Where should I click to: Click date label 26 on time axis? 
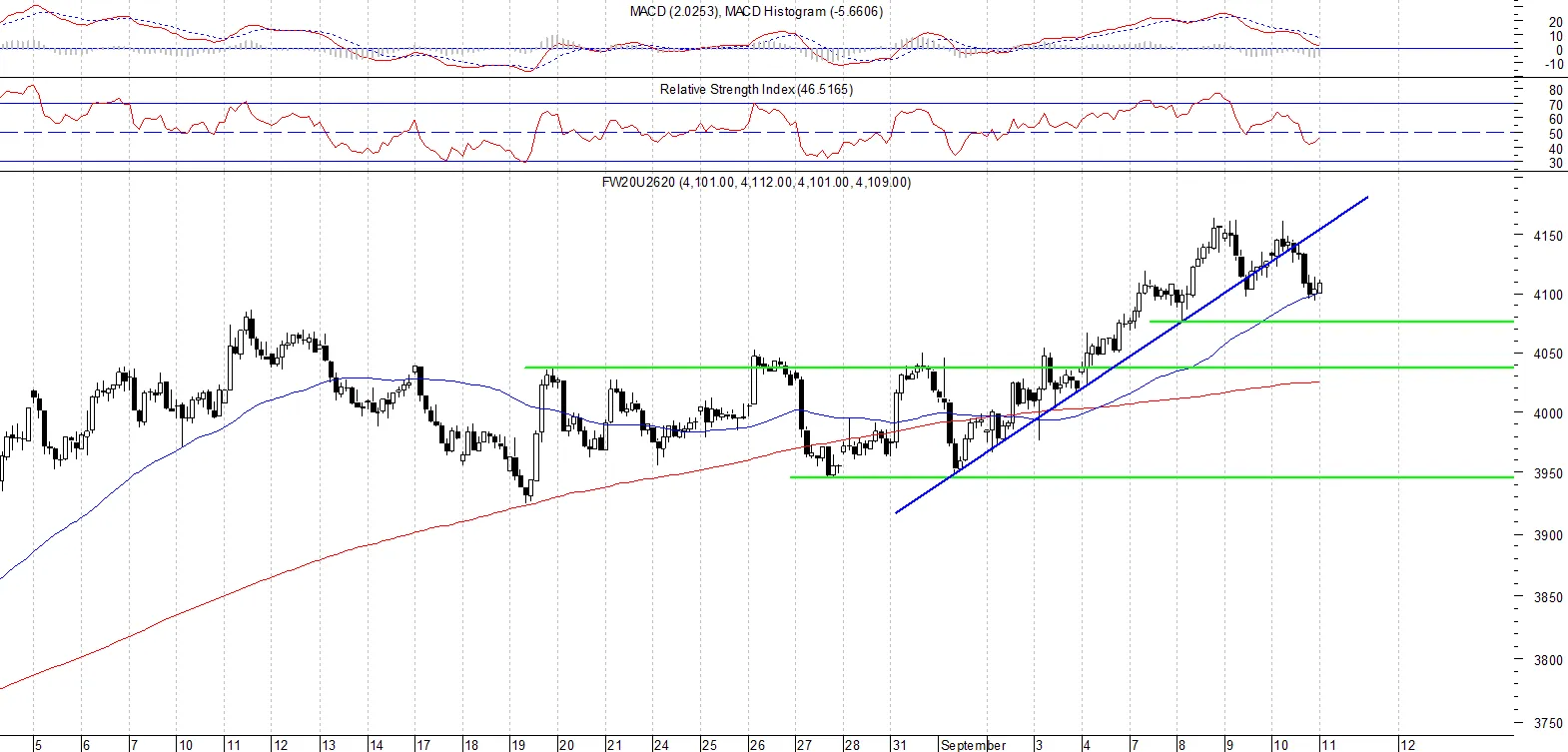point(757,745)
